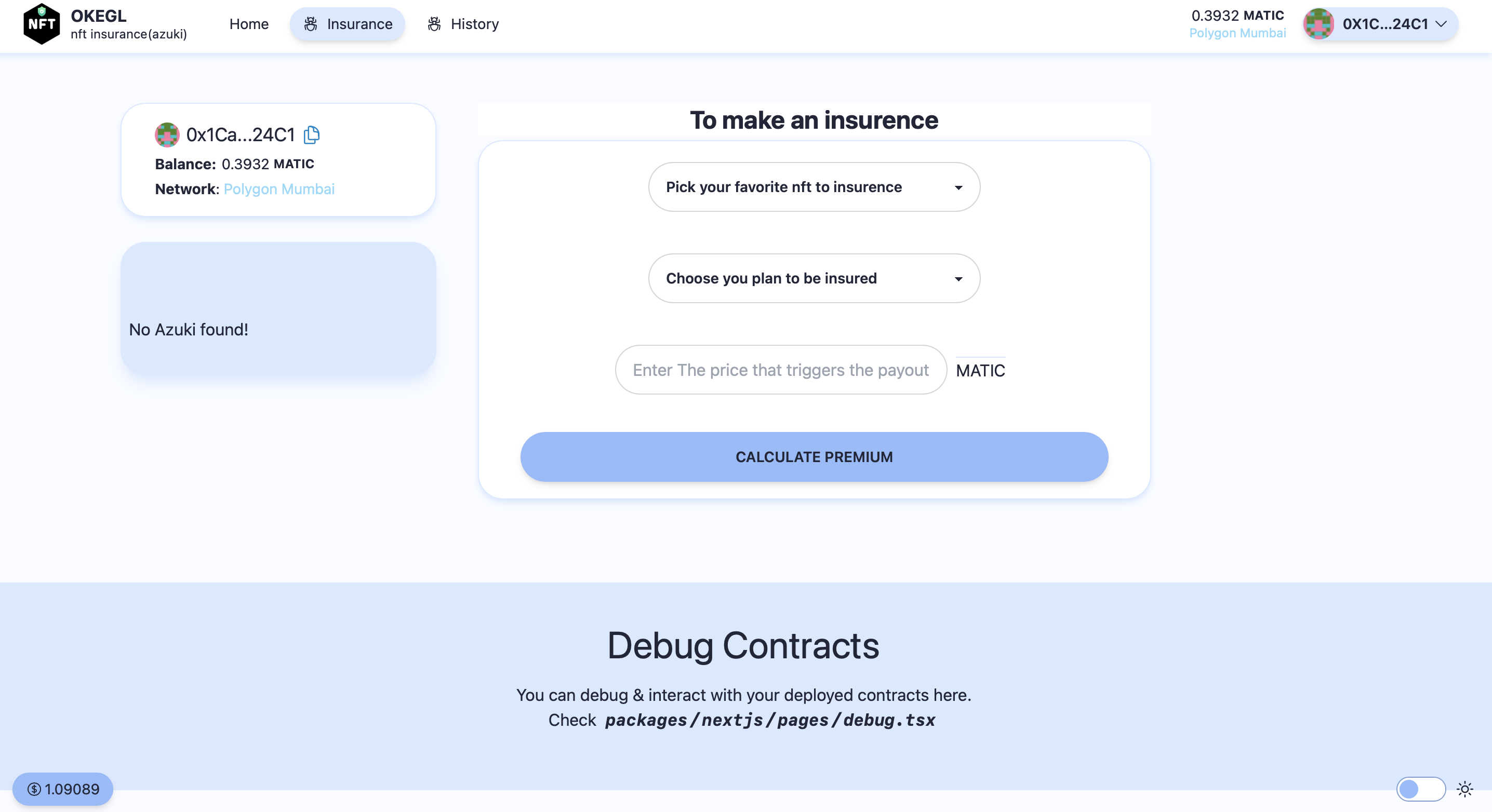Click the 0x1Ca...24C1 address text
This screenshot has width=1492, height=812.
click(241, 135)
